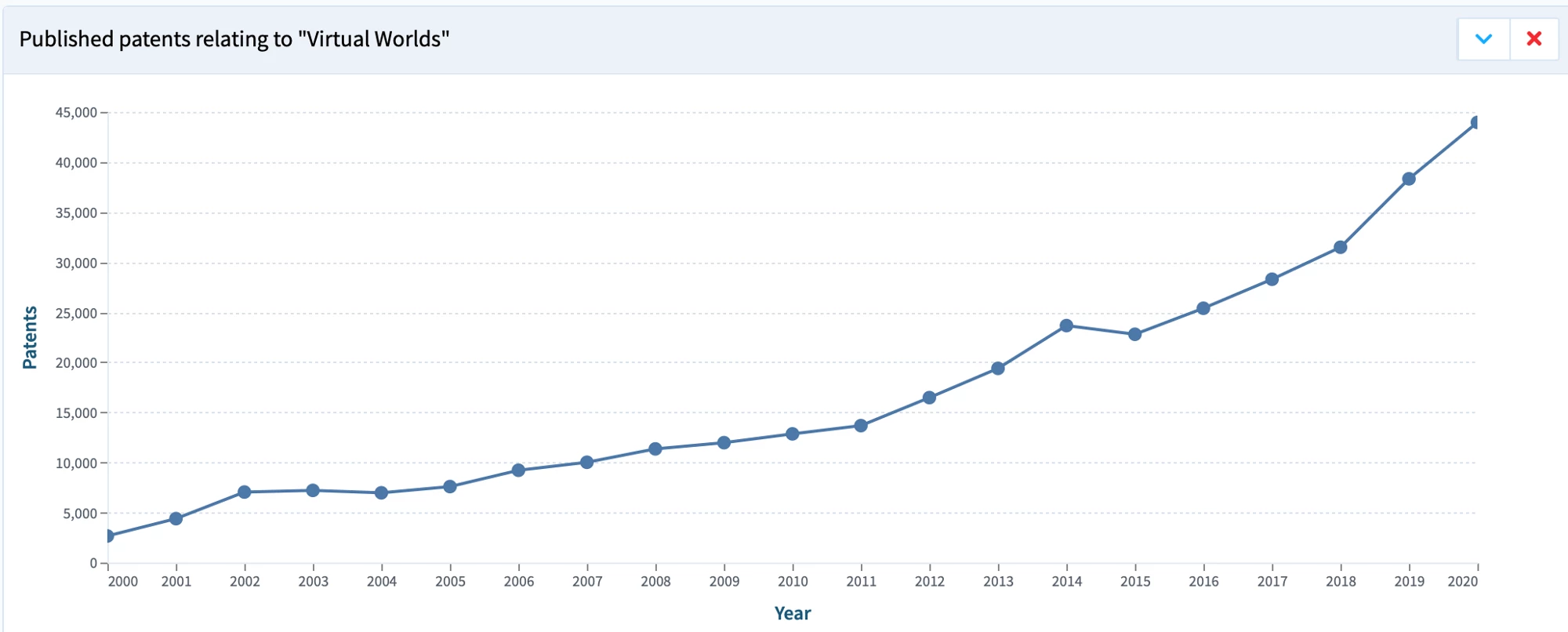This screenshot has width=1568, height=632.
Task: Select the 2018 data point
Action: [x=1341, y=247]
